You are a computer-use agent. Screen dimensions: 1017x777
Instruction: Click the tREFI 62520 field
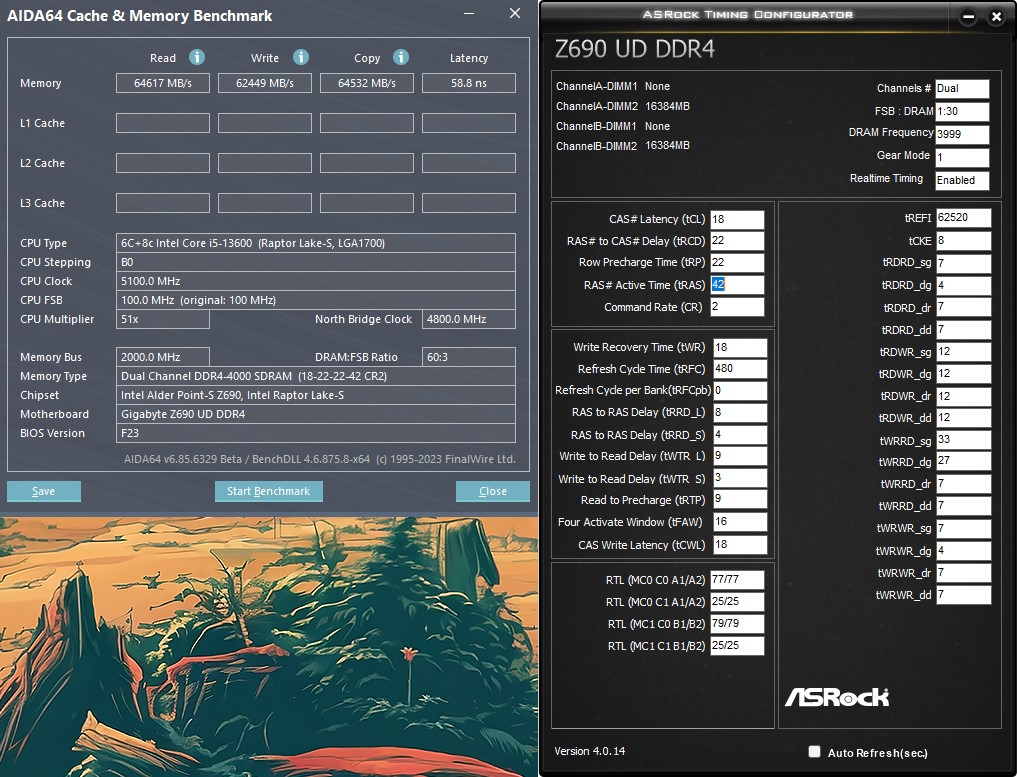click(x=963, y=218)
